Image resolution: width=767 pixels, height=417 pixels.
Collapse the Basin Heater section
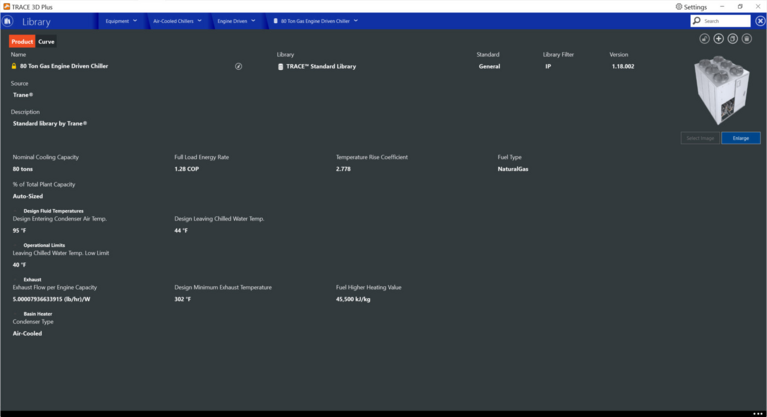(x=16, y=314)
